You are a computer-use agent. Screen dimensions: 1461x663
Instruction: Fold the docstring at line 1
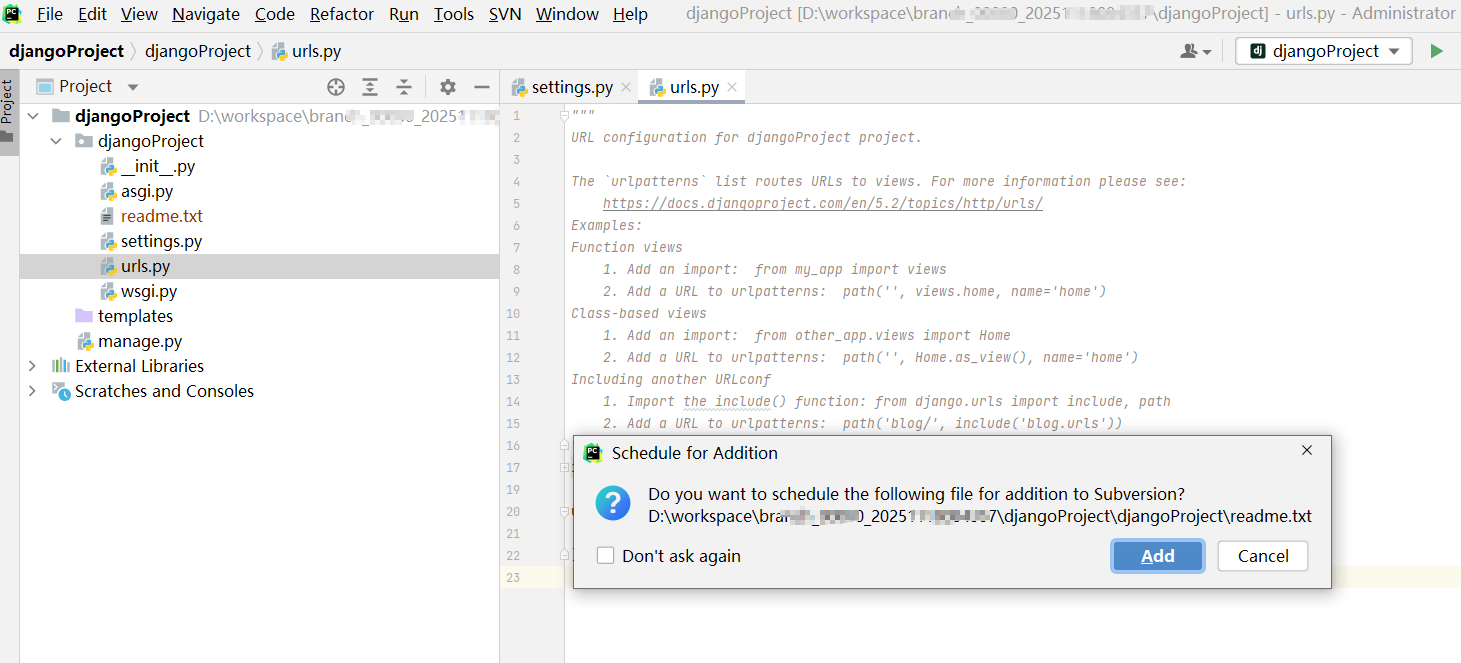(564, 116)
